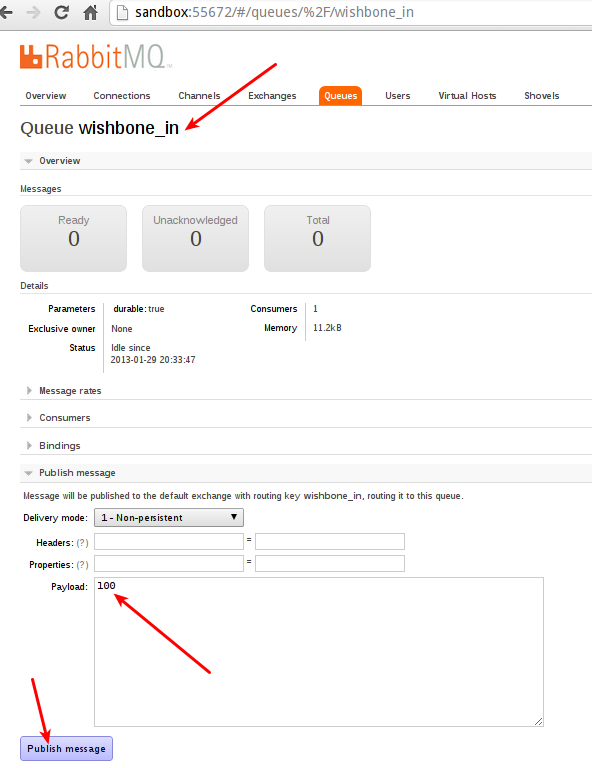Image resolution: width=592 pixels, height=768 pixels.
Task: Open the Virtual Hosts tab
Action: (467, 96)
